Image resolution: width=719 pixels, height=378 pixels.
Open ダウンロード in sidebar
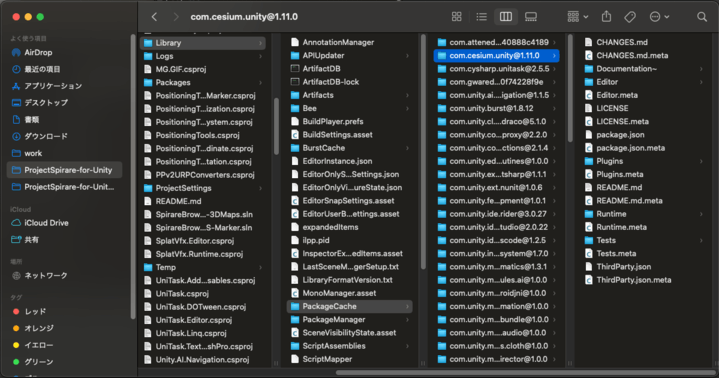coord(64,136)
